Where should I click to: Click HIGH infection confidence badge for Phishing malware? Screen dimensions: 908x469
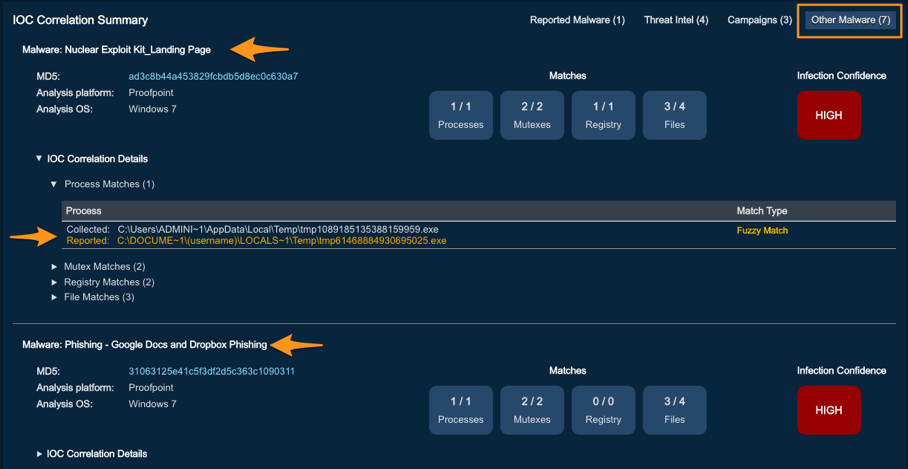point(828,410)
